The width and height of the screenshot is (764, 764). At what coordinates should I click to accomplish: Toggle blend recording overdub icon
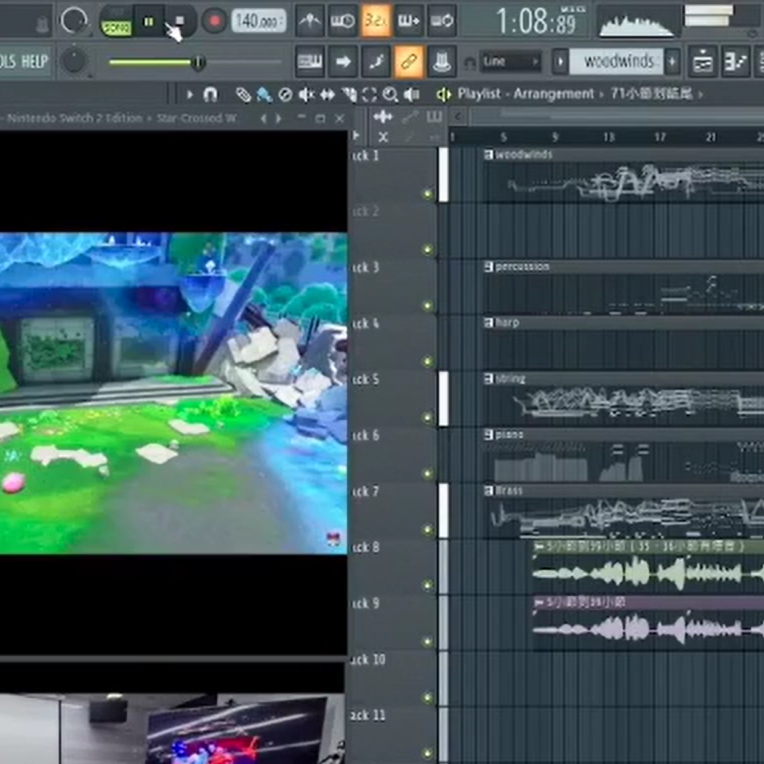point(409,20)
